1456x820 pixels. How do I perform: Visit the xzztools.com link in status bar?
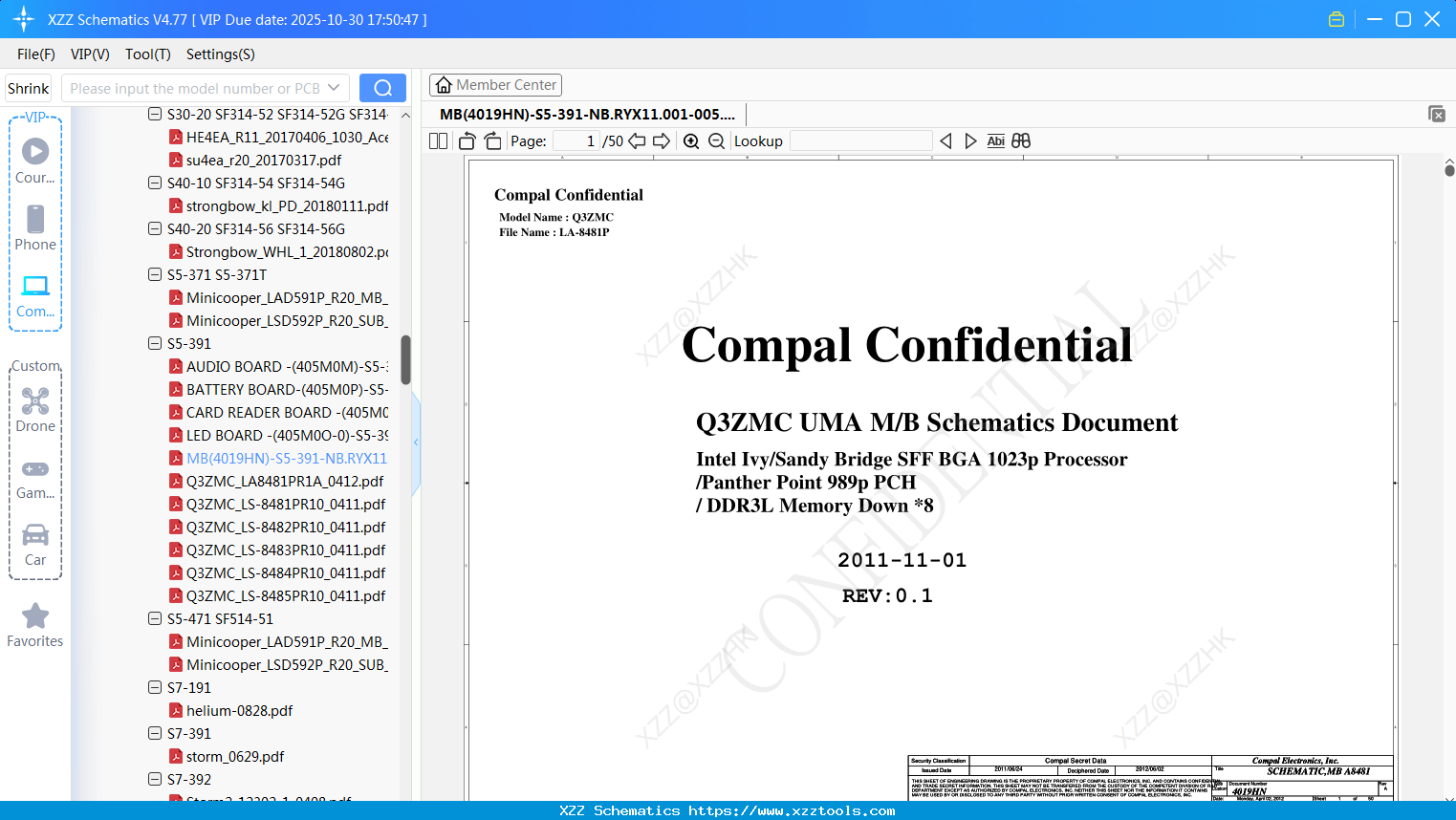point(792,810)
